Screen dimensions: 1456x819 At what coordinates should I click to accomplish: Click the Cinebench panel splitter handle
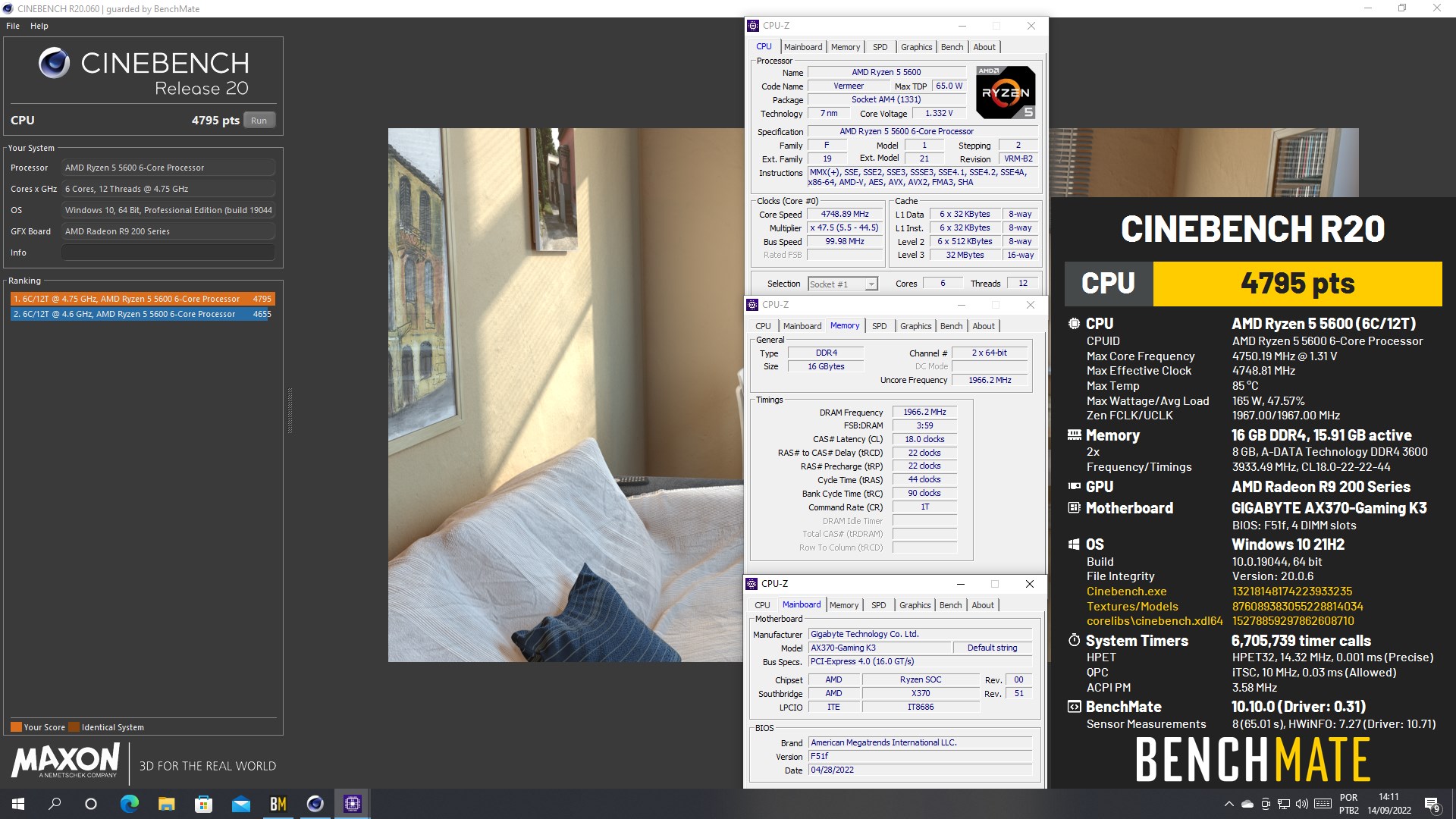coord(290,410)
